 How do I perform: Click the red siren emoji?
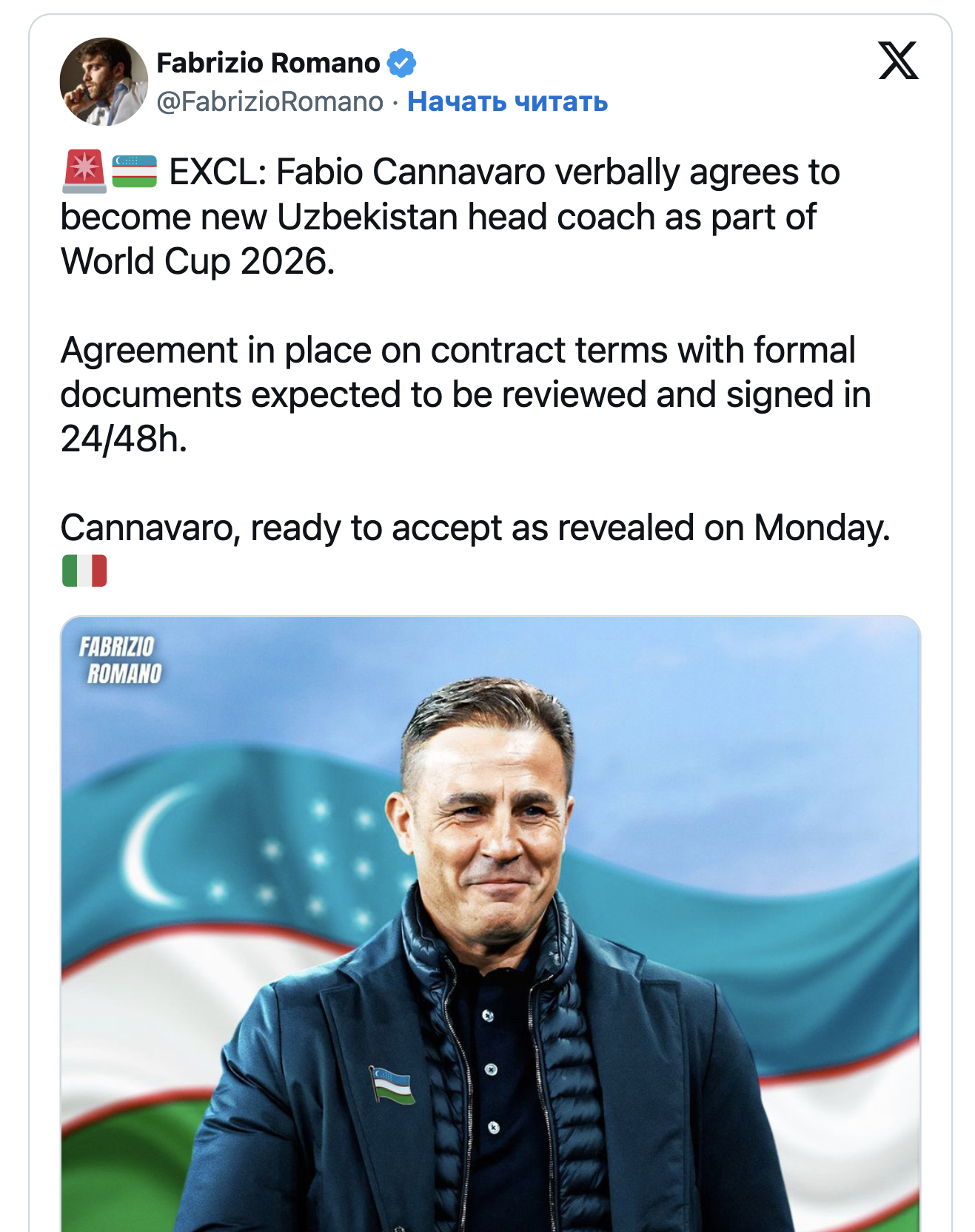tap(84, 171)
